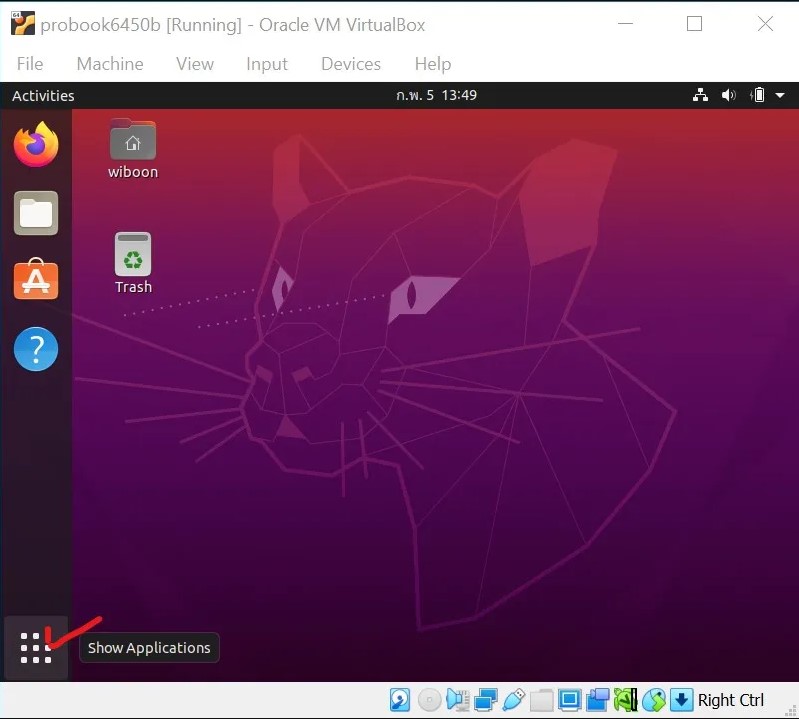Click the Activities button

coord(43,96)
